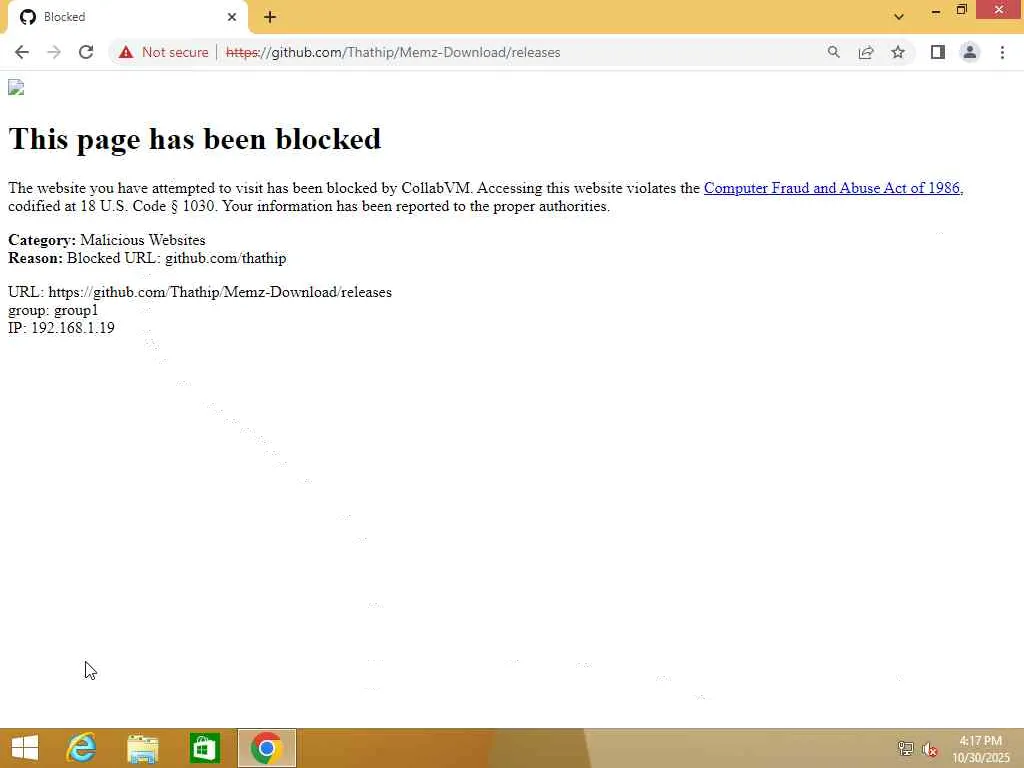1024x768 pixels.
Task: Open the Windows Start button
Action: 25,748
